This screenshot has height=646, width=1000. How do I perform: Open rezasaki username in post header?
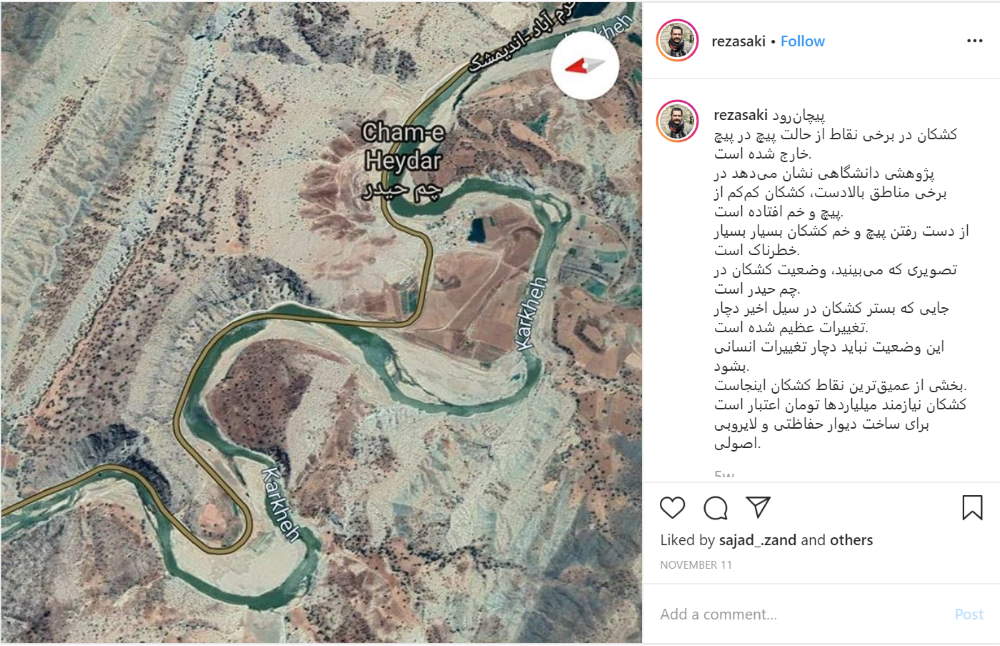(739, 41)
